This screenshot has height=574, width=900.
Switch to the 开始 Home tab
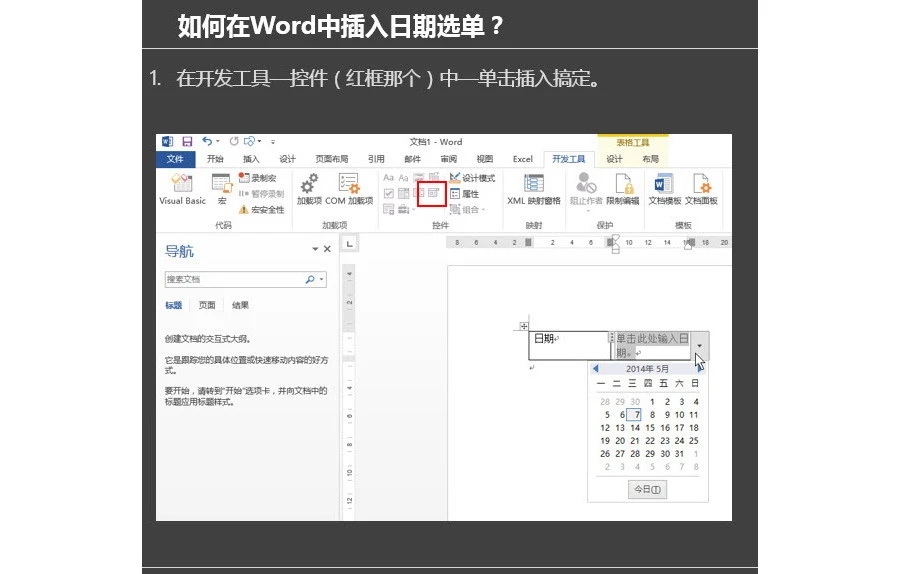coord(215,159)
